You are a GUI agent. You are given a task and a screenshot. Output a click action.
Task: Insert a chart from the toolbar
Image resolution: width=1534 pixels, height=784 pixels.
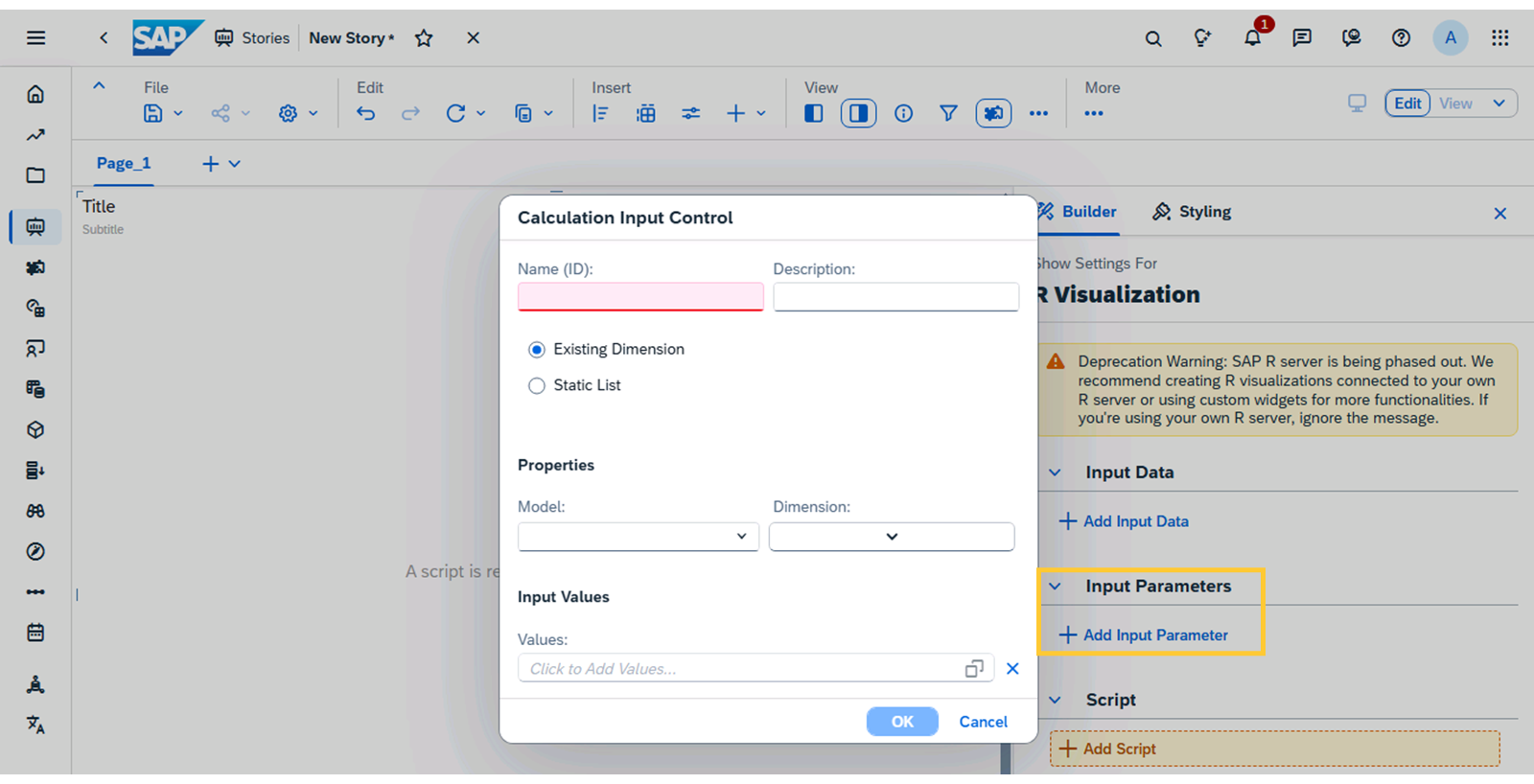point(600,113)
